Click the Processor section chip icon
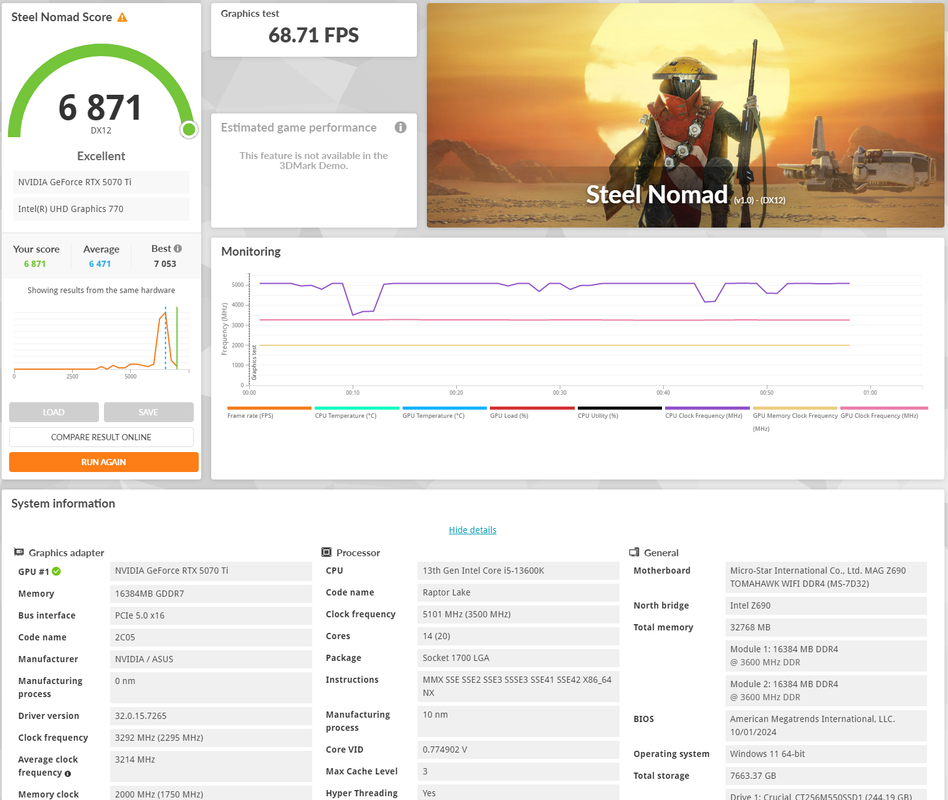Screen dimensions: 948x800 [326, 552]
